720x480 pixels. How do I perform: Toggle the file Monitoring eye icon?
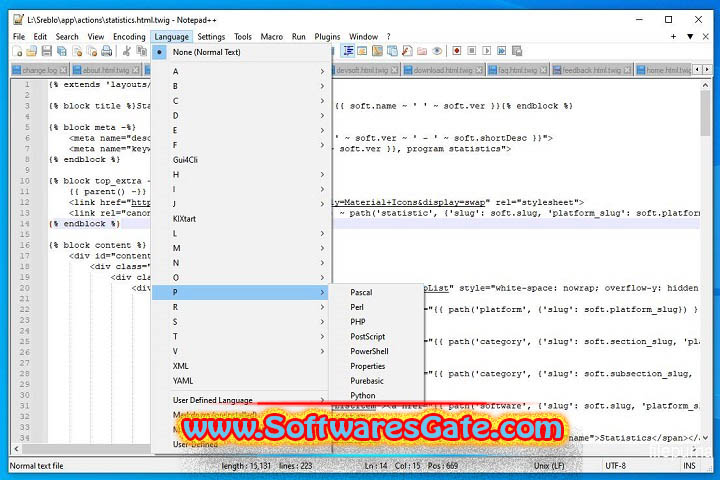pos(437,51)
